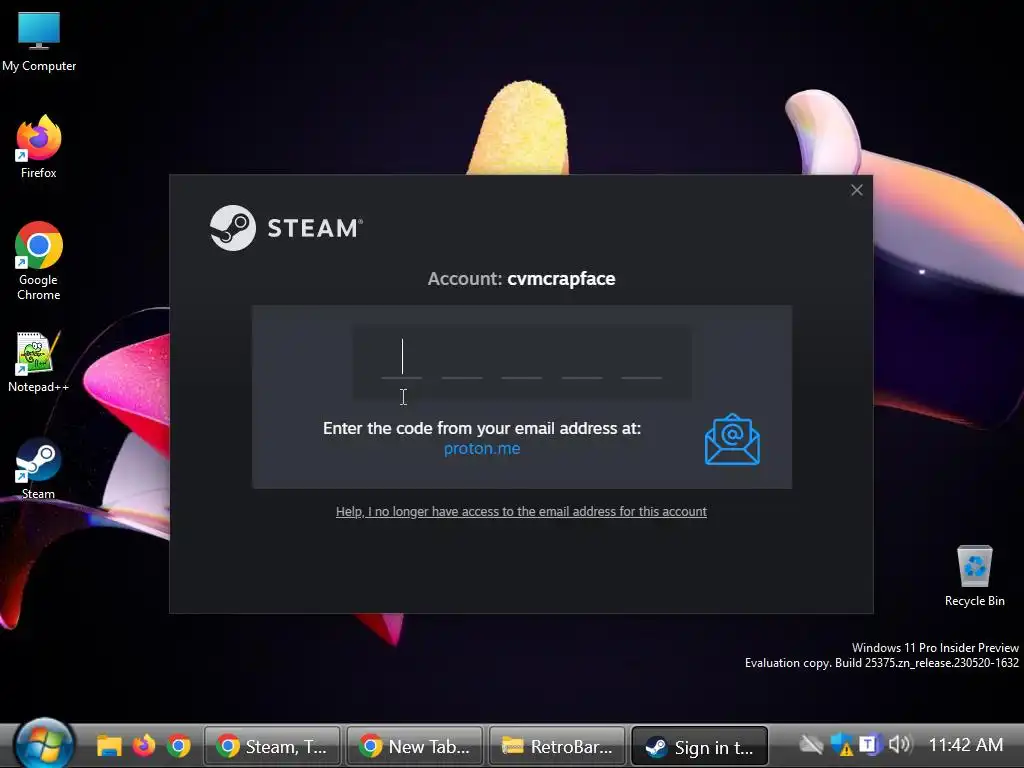Image resolution: width=1024 pixels, height=768 pixels.
Task: Focus the fourth code digit field
Action: pyautogui.click(x=582, y=359)
